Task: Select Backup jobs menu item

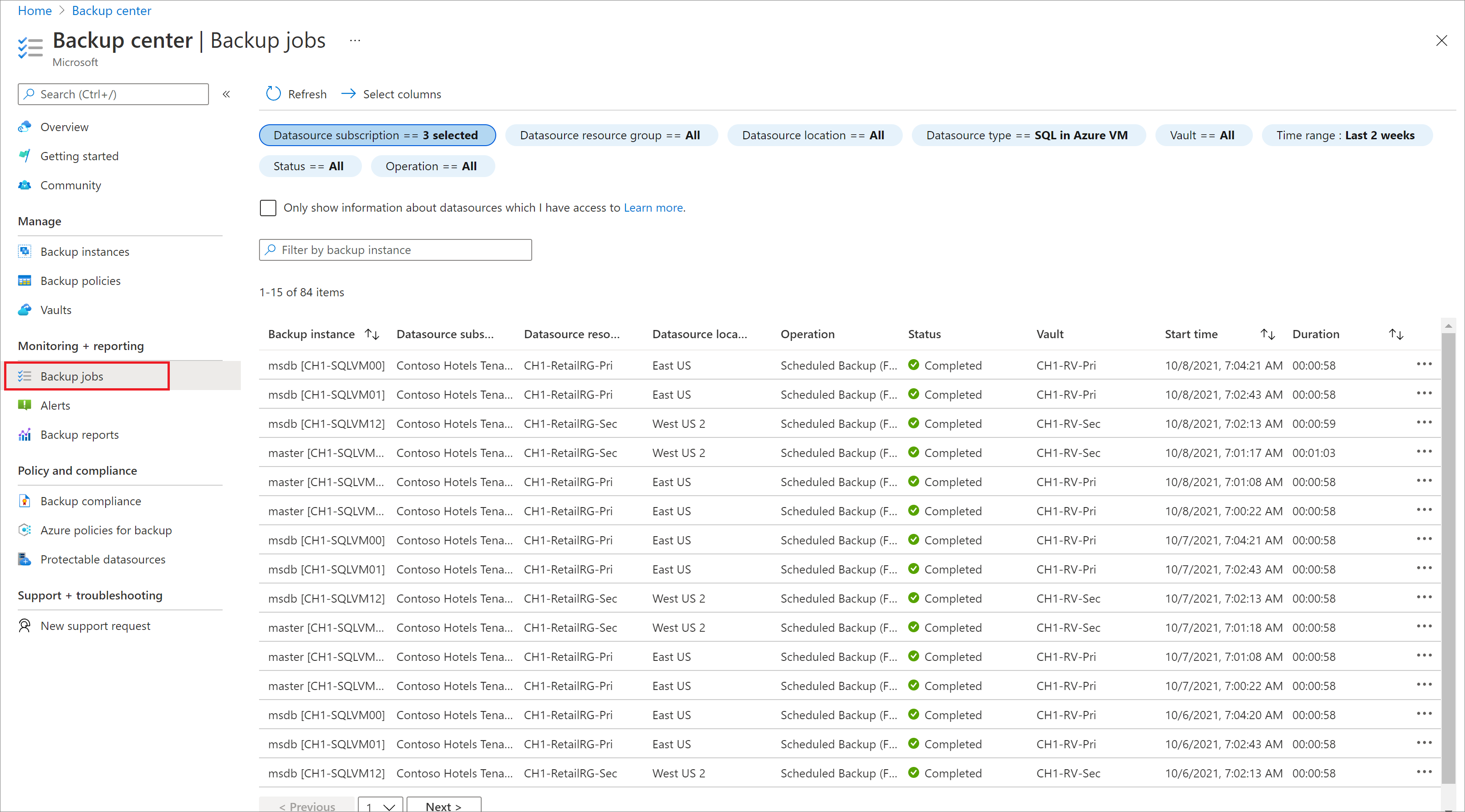Action: [70, 376]
